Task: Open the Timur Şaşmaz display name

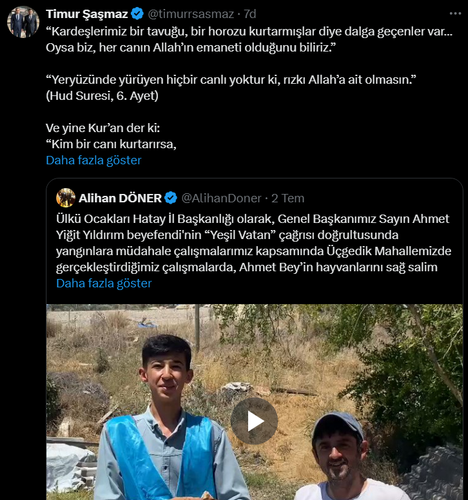Action: pos(87,14)
